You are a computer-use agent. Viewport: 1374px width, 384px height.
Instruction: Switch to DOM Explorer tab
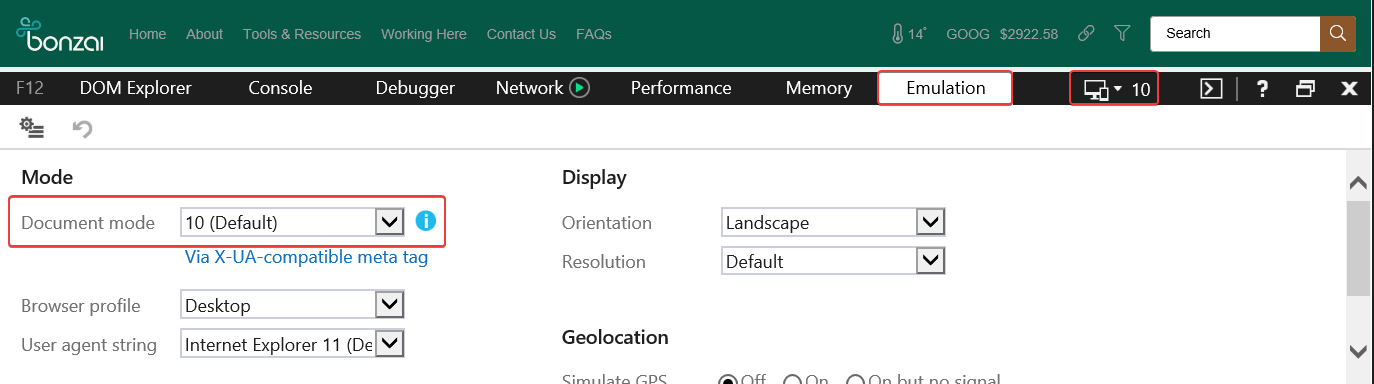tap(135, 88)
